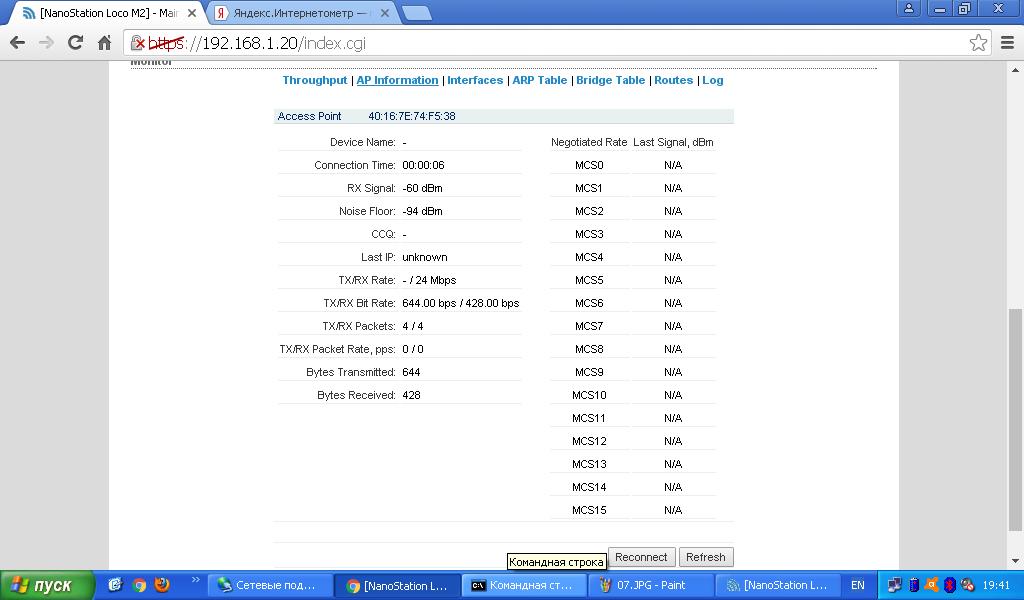The height and width of the screenshot is (600, 1024).
Task: Reload the page with the refresh icon
Action: click(75, 42)
